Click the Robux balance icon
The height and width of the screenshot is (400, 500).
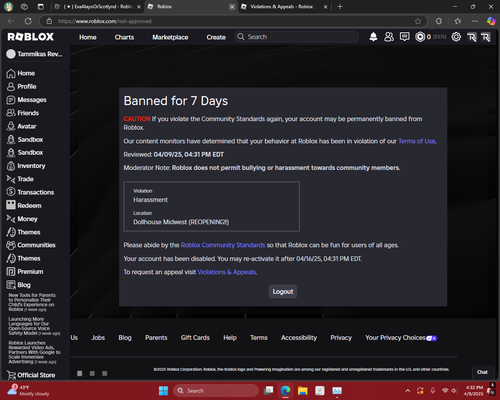click(420, 37)
